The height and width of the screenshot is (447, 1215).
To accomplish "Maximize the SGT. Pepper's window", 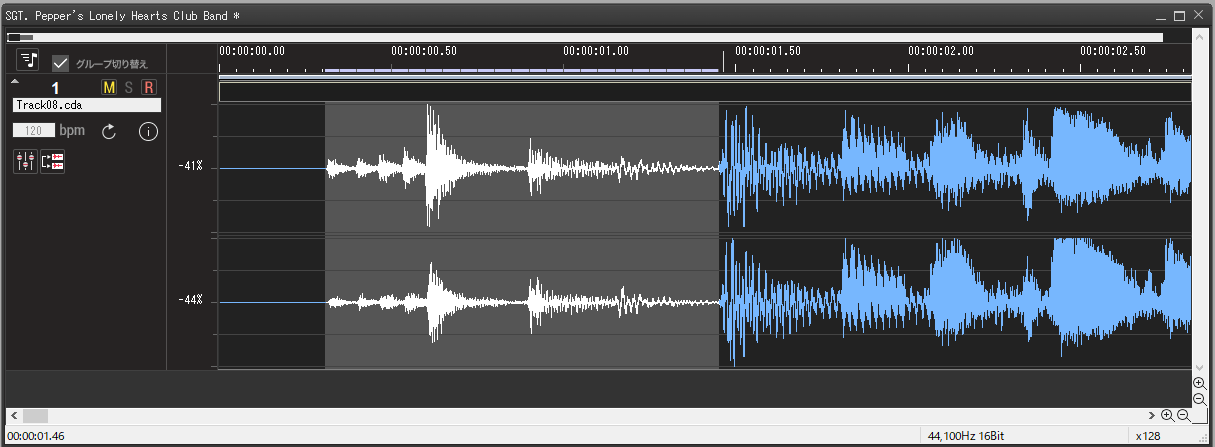I will pyautogui.click(x=1180, y=15).
